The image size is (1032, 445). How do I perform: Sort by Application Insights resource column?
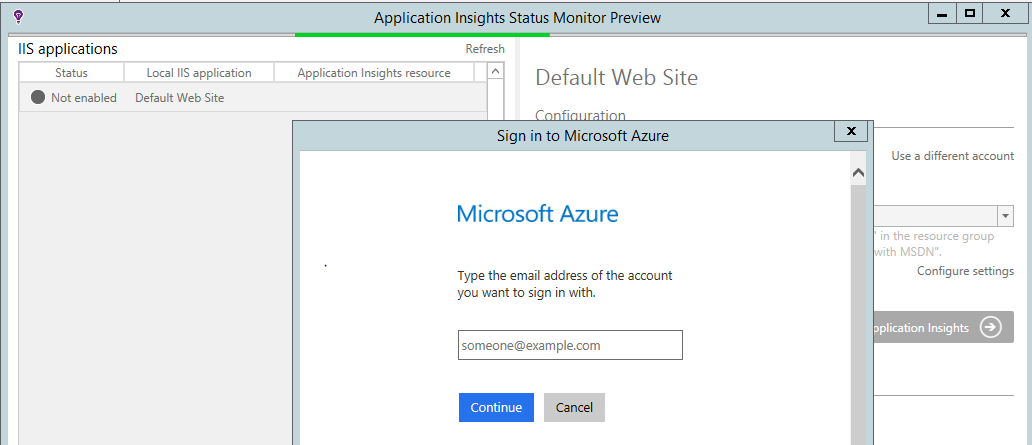(374, 73)
